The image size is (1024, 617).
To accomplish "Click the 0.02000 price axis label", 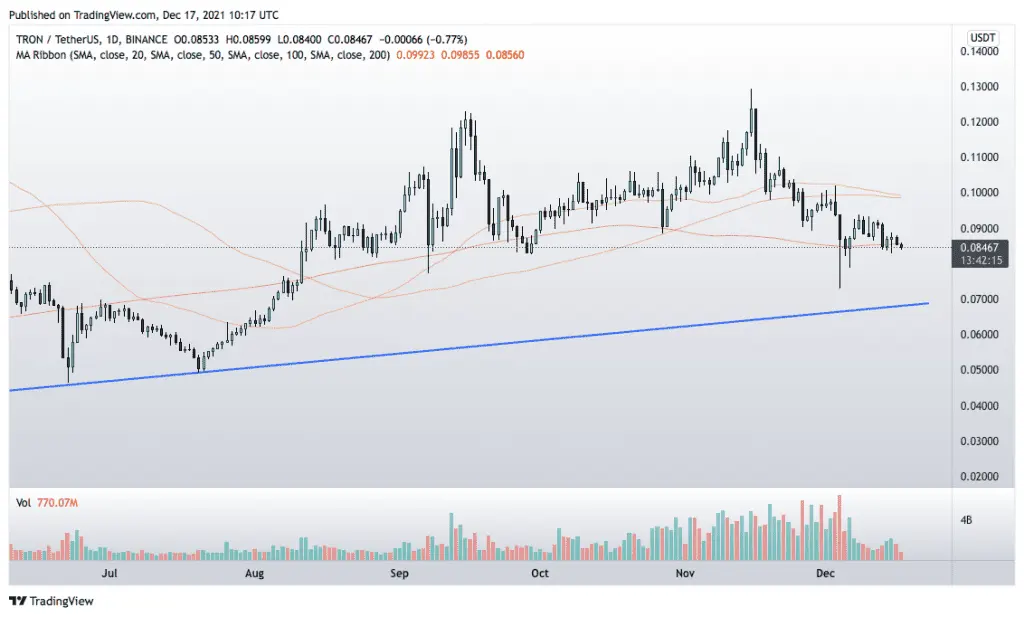I will [979, 476].
